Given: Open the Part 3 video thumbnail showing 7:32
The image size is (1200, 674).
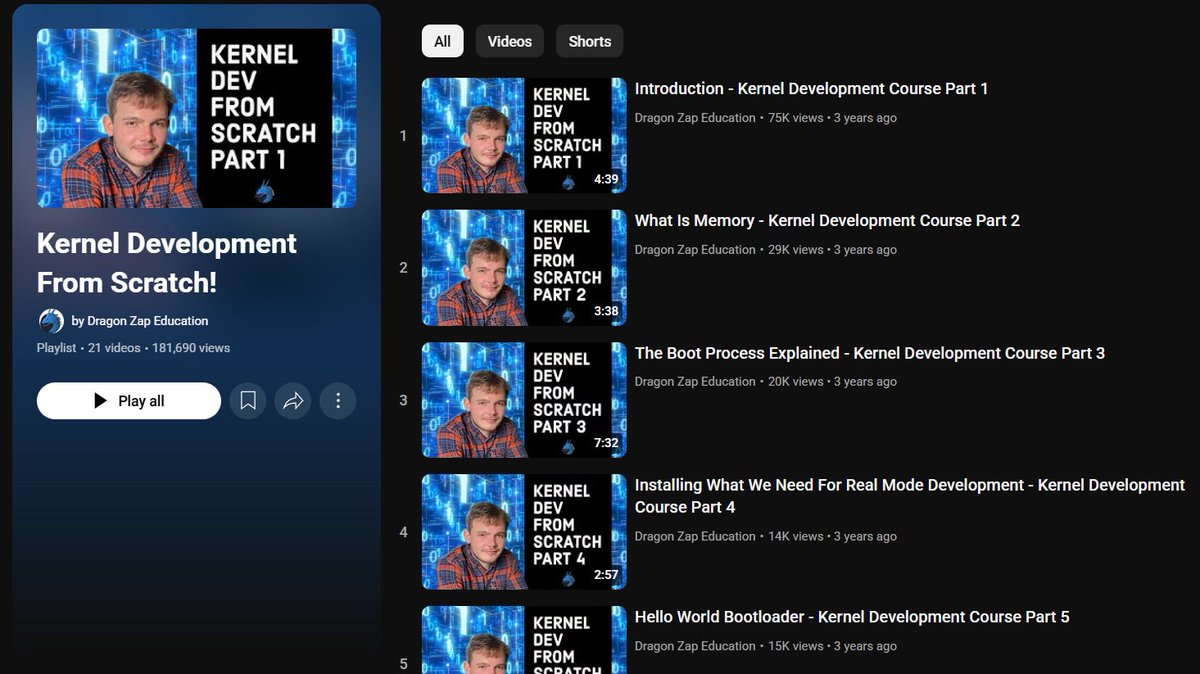Looking at the screenshot, I should pyautogui.click(x=524, y=400).
